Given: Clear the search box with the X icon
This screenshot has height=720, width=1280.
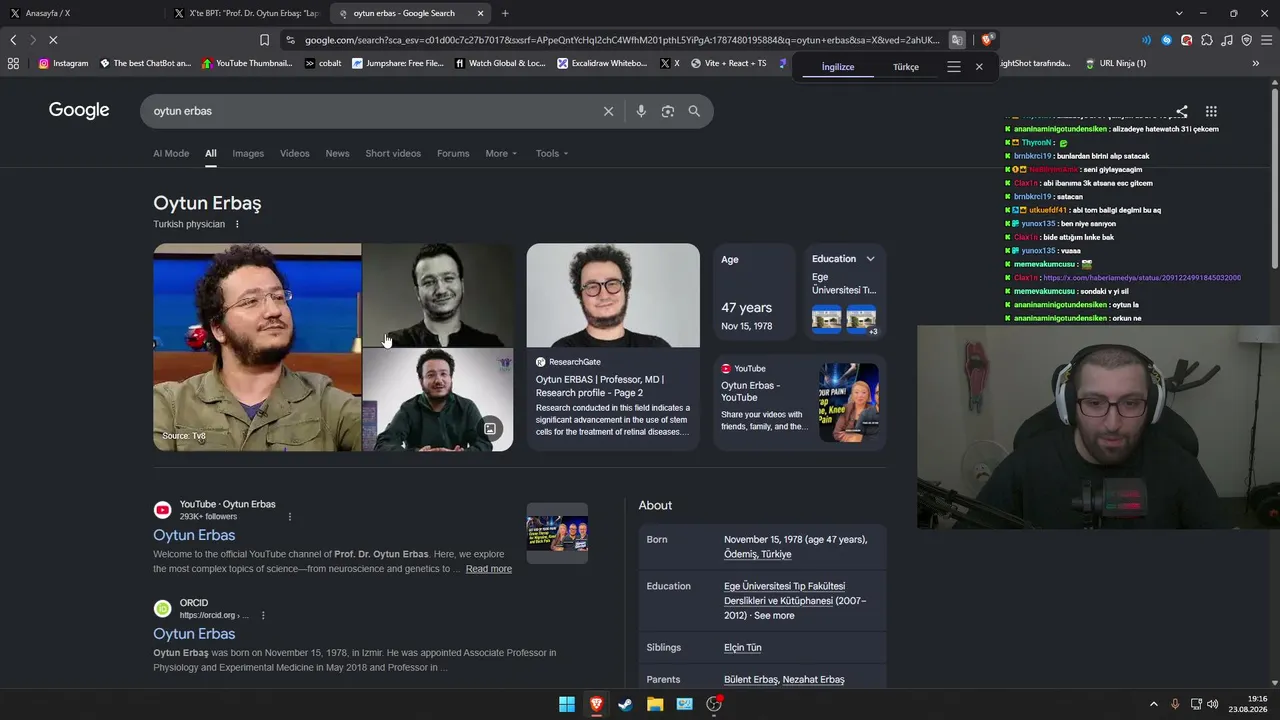Looking at the screenshot, I should click(608, 111).
